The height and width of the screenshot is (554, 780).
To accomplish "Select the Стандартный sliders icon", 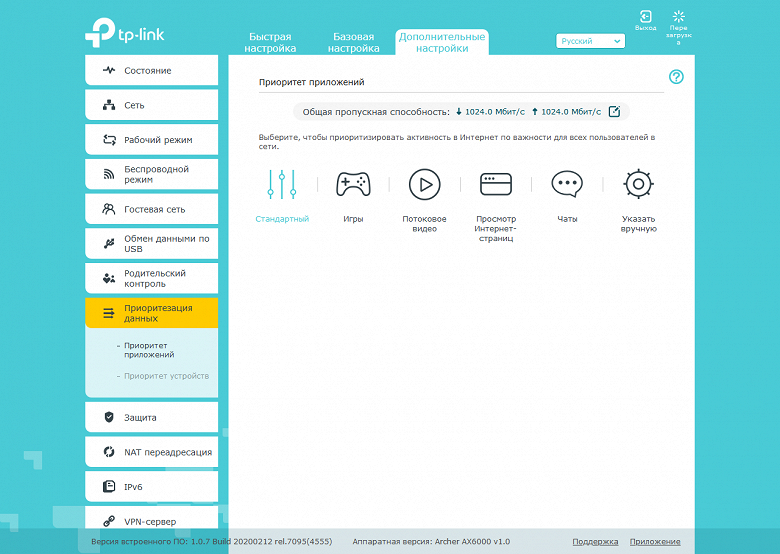I will tap(282, 185).
